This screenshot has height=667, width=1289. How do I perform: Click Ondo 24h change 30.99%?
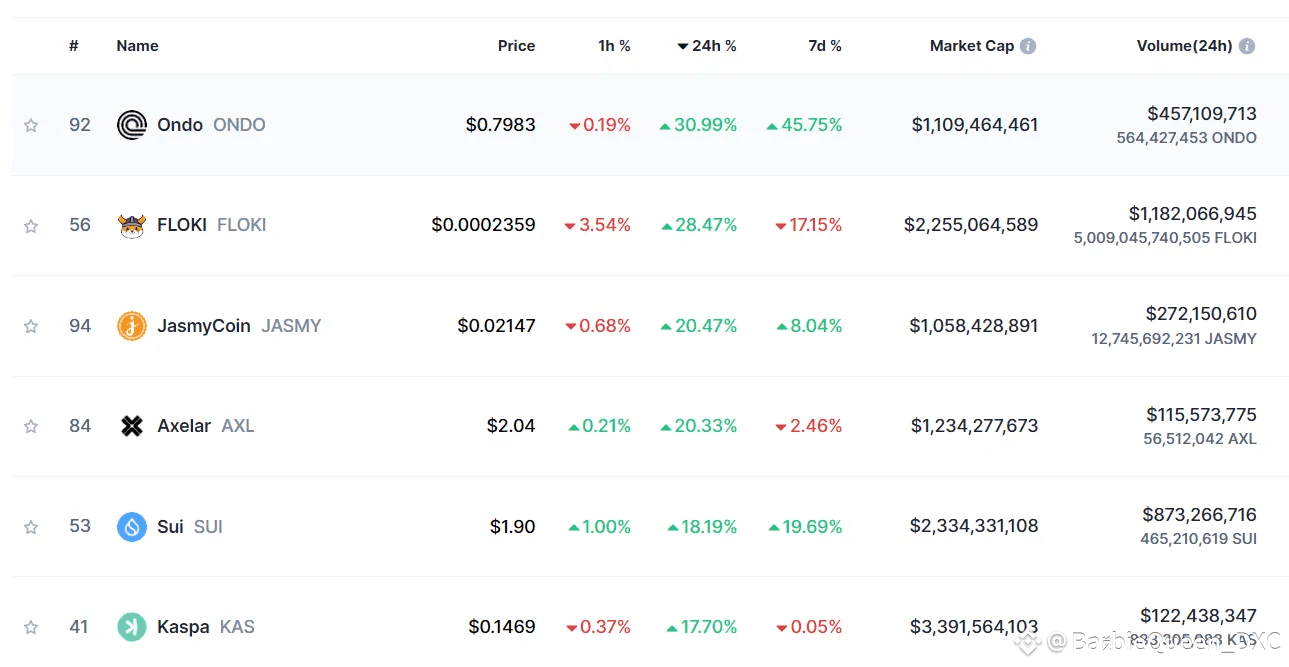(698, 125)
